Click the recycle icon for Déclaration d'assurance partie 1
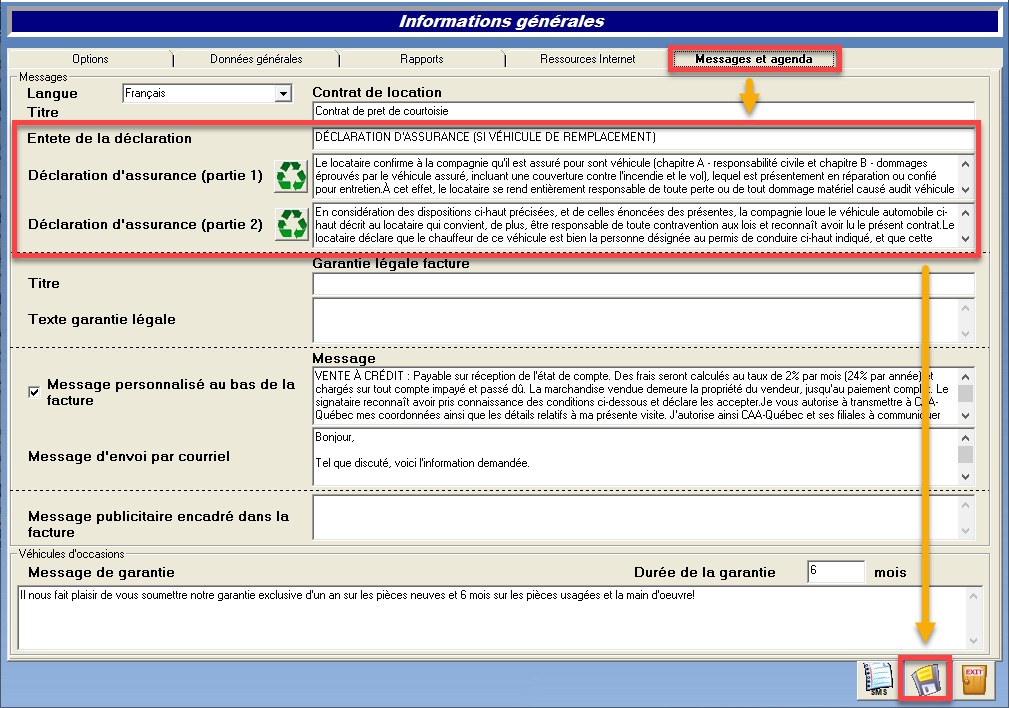The width and height of the screenshot is (1009, 708). [291, 176]
